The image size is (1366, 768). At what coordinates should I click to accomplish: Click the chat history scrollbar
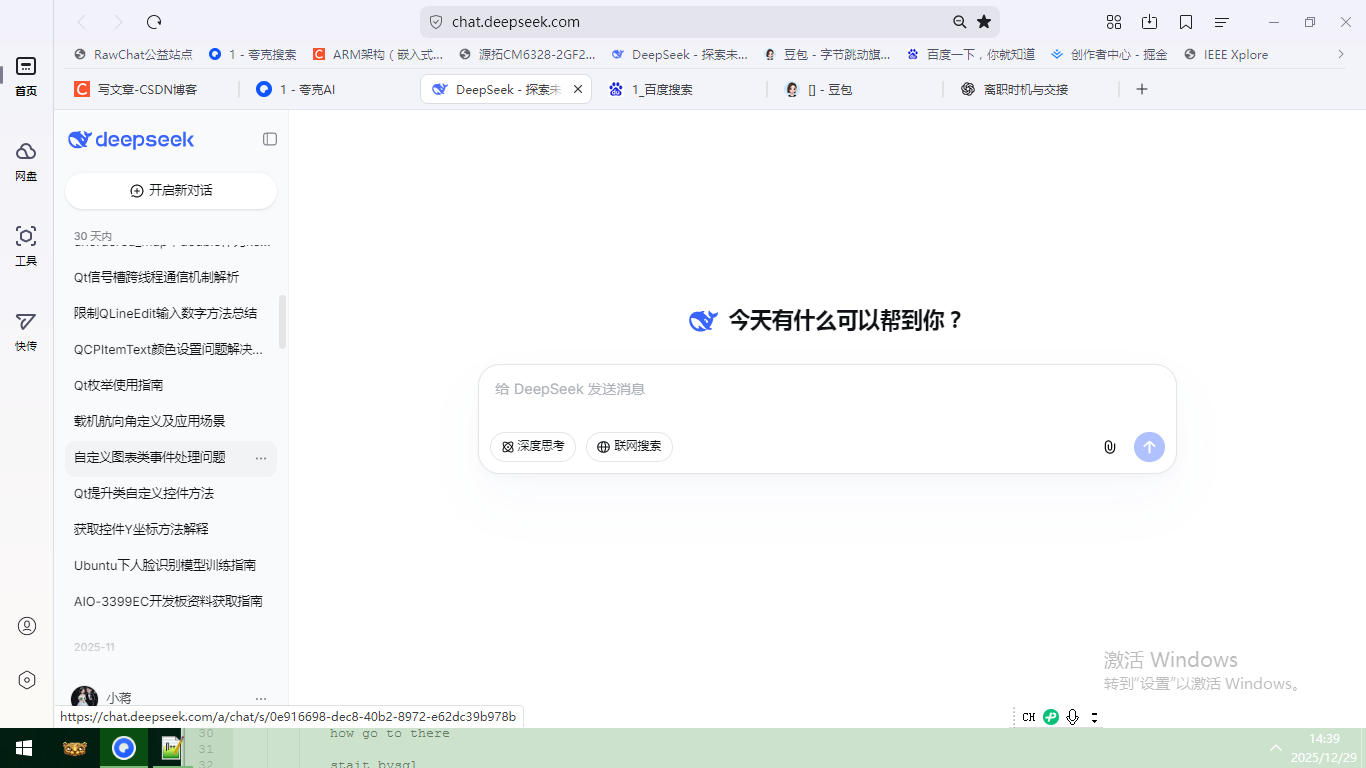282,321
